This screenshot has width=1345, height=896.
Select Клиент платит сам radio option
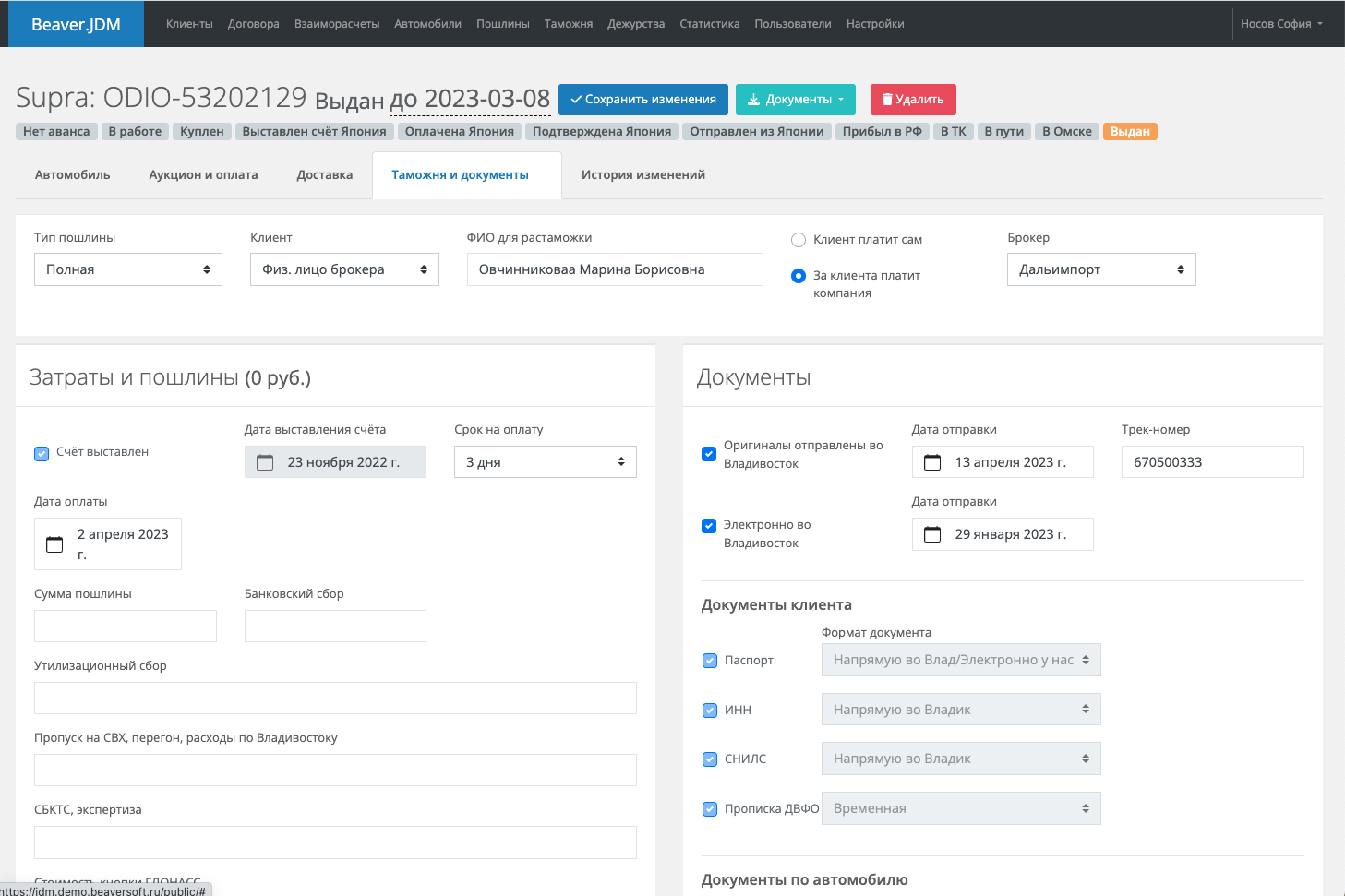(x=799, y=240)
